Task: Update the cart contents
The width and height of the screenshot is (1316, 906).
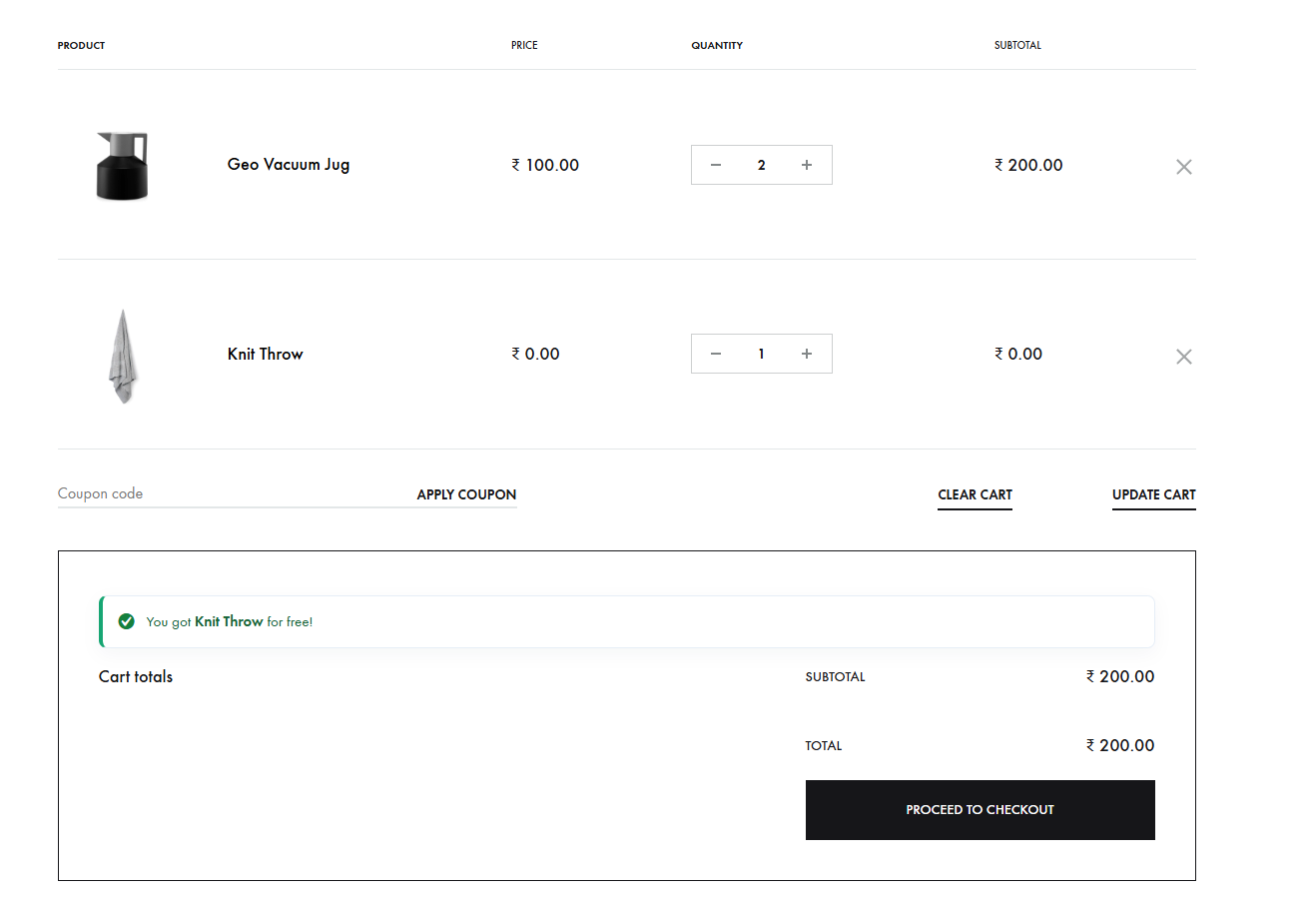Action: coord(1153,494)
